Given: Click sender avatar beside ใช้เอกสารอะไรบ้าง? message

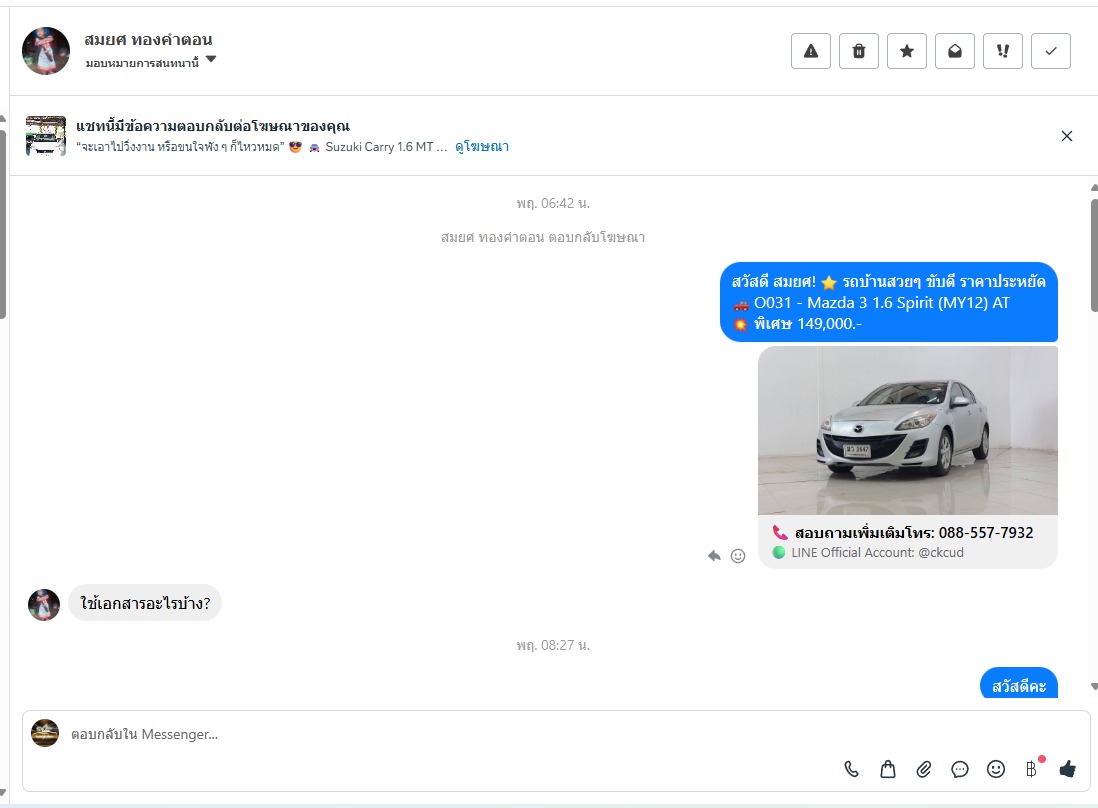Looking at the screenshot, I should [x=43, y=605].
